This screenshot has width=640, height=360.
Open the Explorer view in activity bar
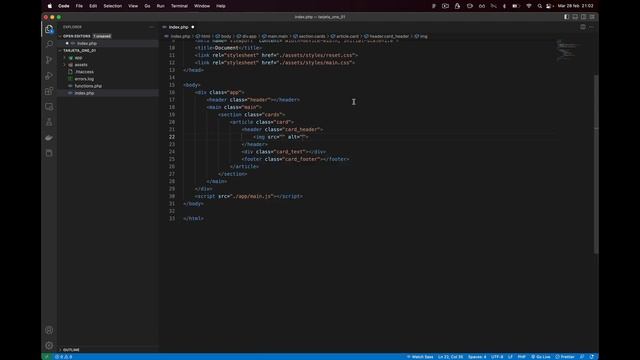[x=49, y=29]
